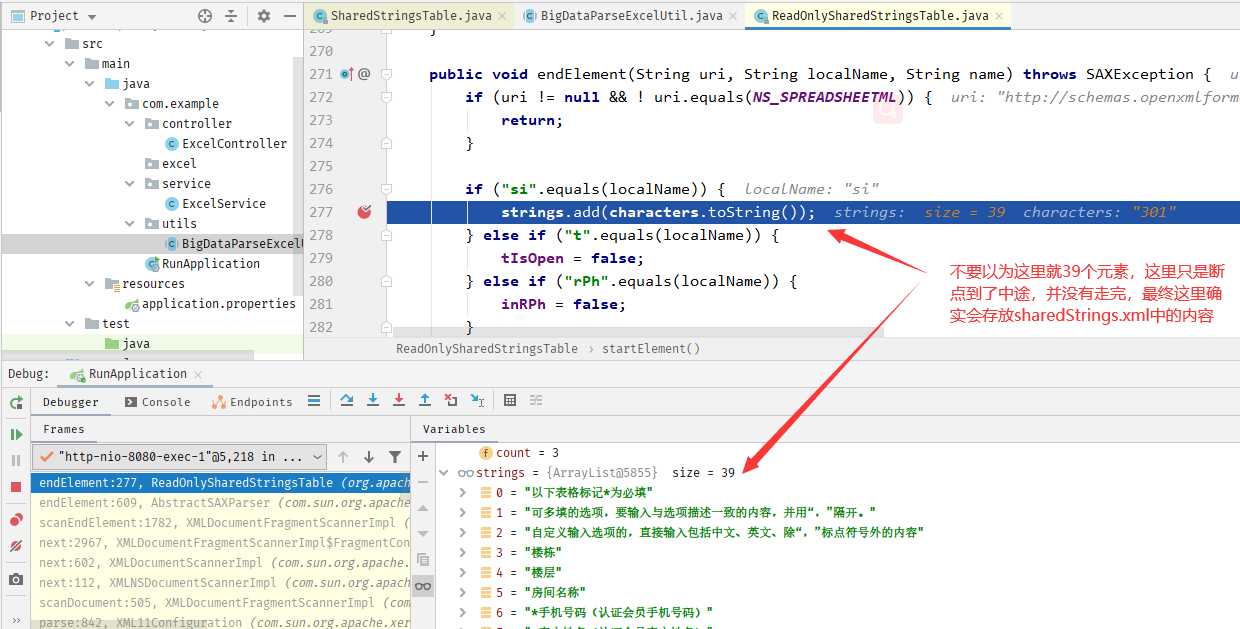Click Collapse All icon in Project panel

point(231,16)
